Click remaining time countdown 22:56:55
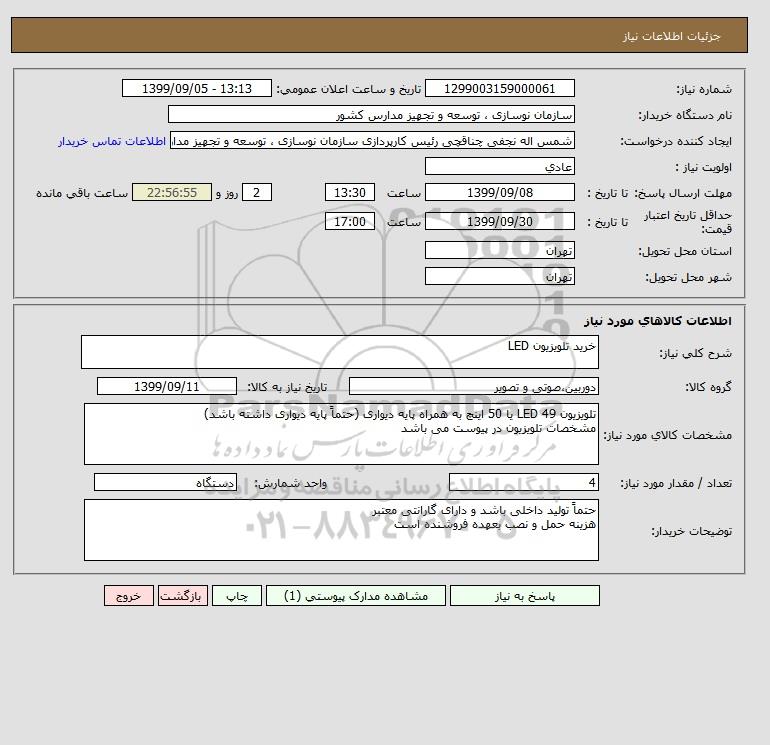The height and width of the screenshot is (745, 770). (172, 193)
